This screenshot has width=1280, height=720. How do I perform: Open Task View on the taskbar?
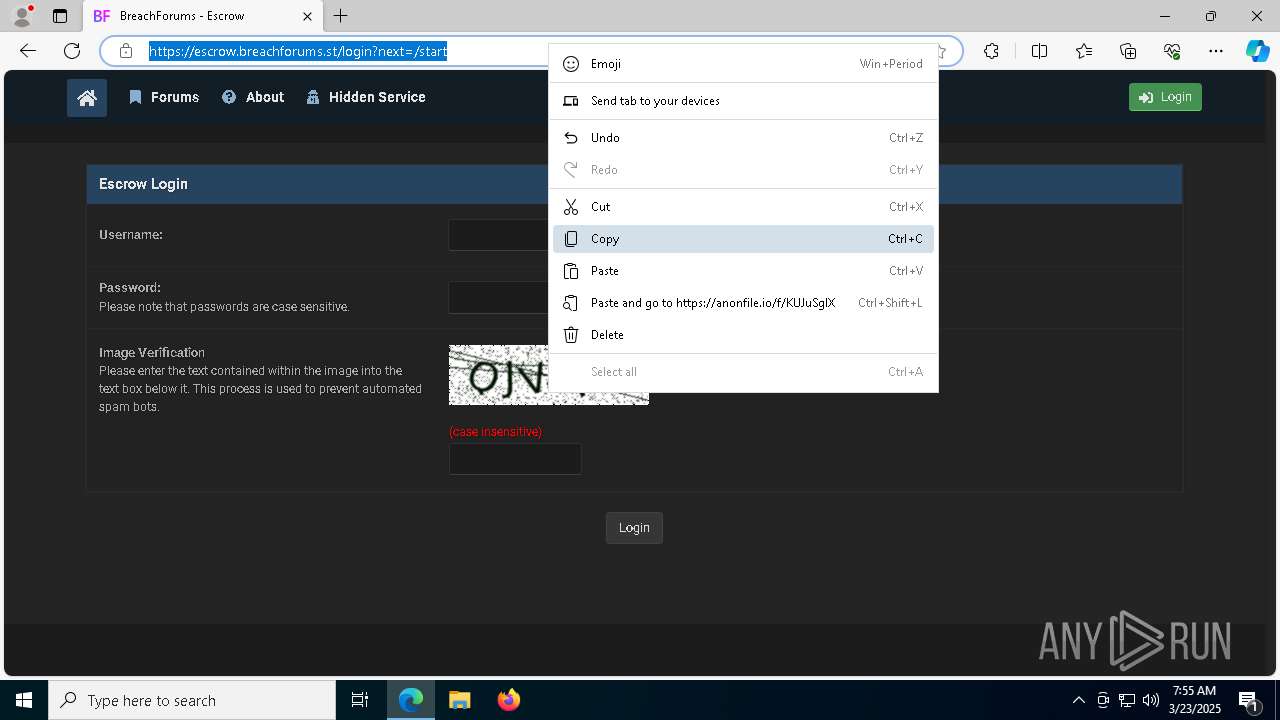tap(360, 700)
